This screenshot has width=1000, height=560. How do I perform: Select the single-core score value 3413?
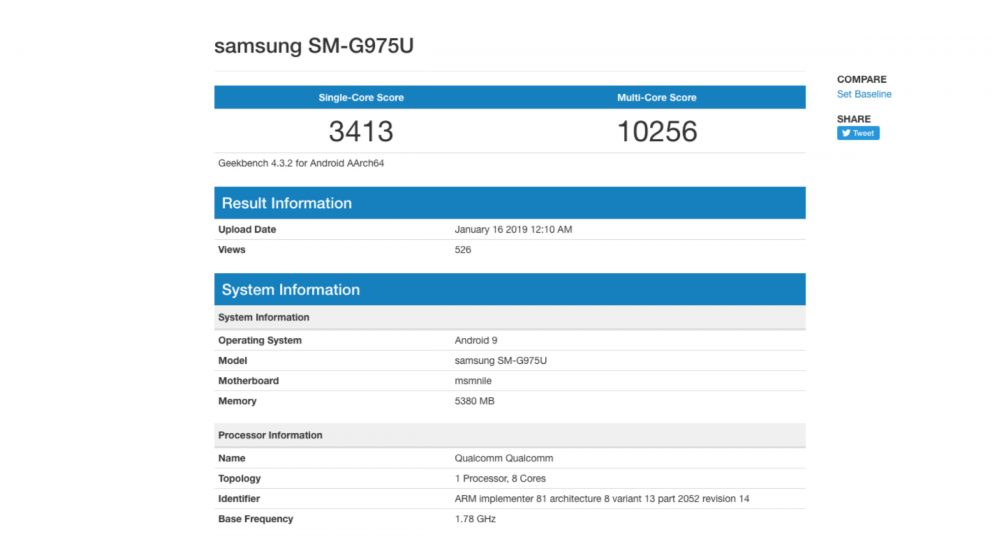pyautogui.click(x=361, y=131)
